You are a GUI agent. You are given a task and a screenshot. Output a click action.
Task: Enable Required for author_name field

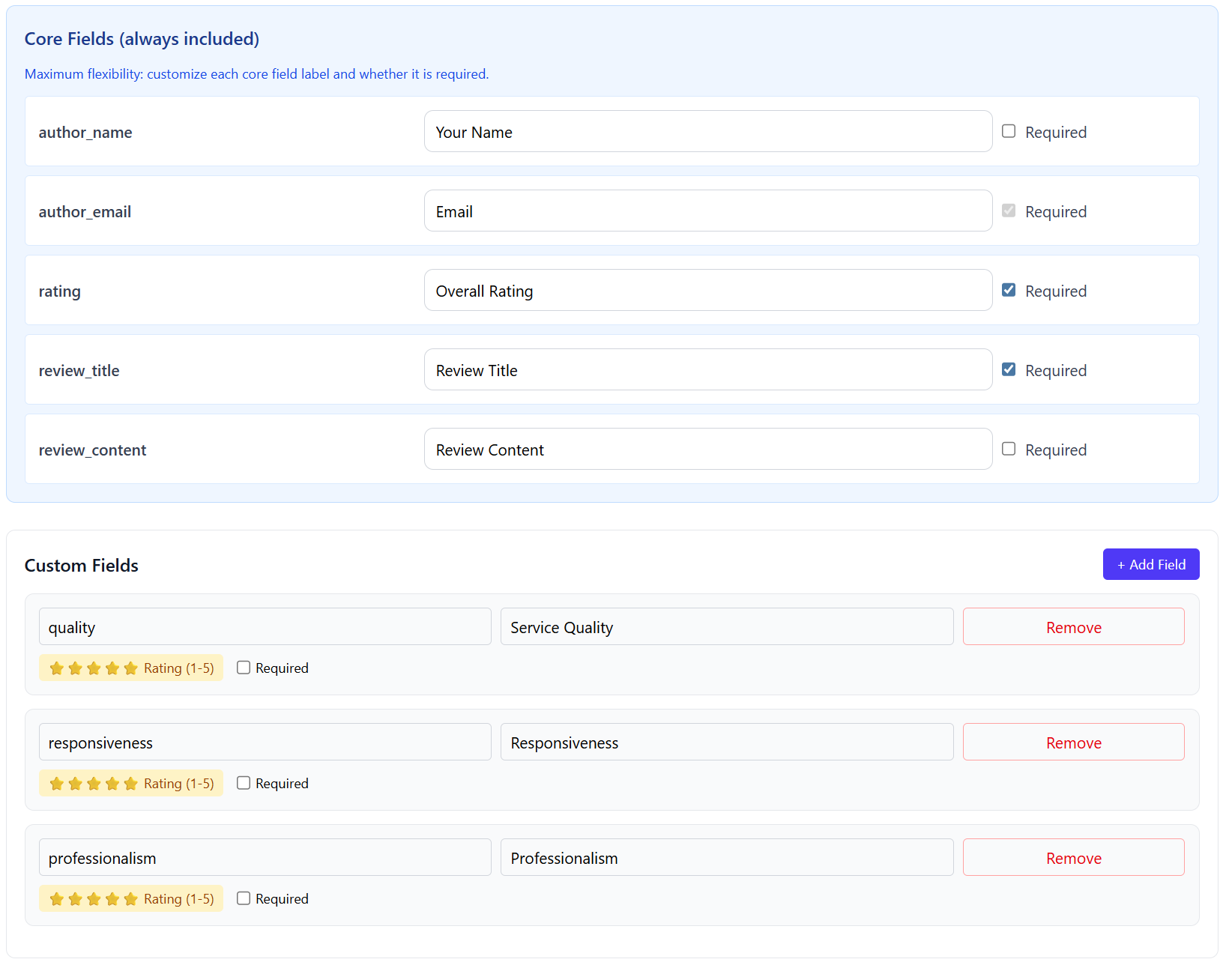click(1009, 130)
